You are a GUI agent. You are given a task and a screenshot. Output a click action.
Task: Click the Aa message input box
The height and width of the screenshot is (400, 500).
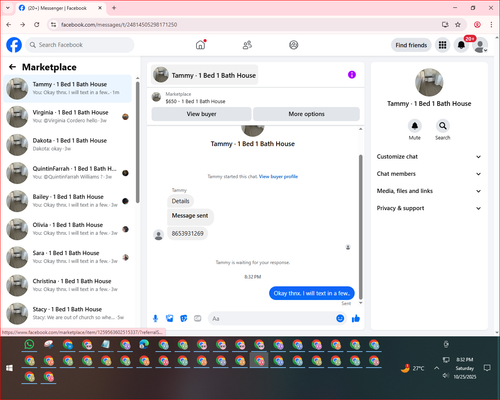point(272,319)
